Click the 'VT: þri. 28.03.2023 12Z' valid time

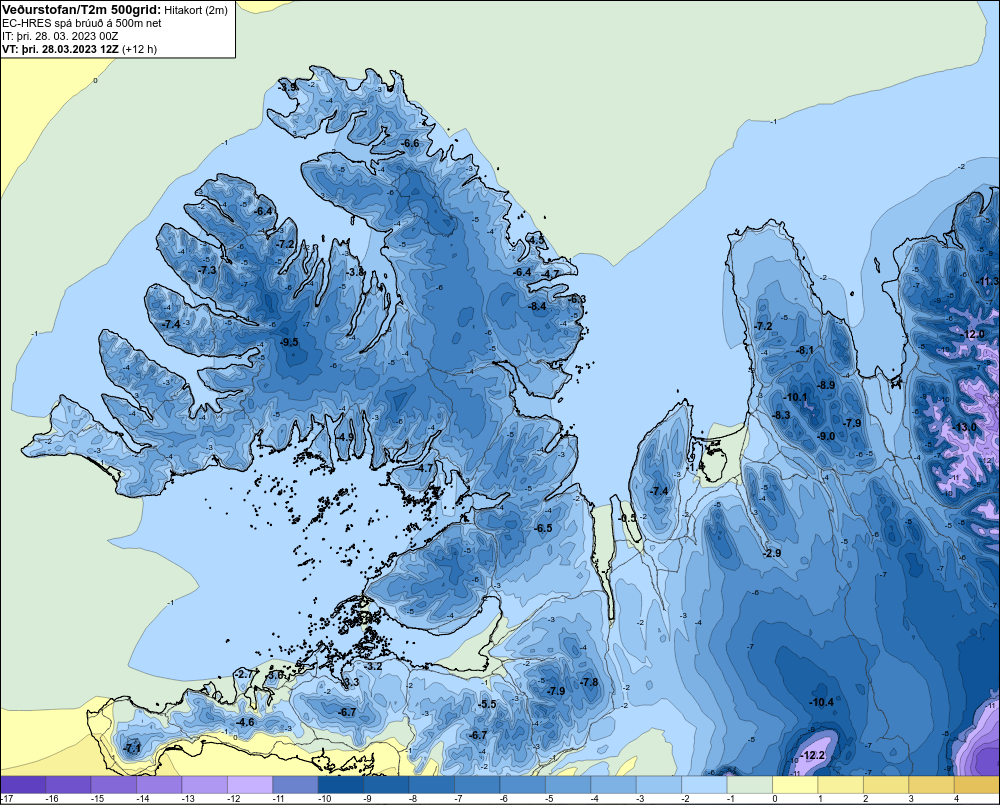coord(60,49)
